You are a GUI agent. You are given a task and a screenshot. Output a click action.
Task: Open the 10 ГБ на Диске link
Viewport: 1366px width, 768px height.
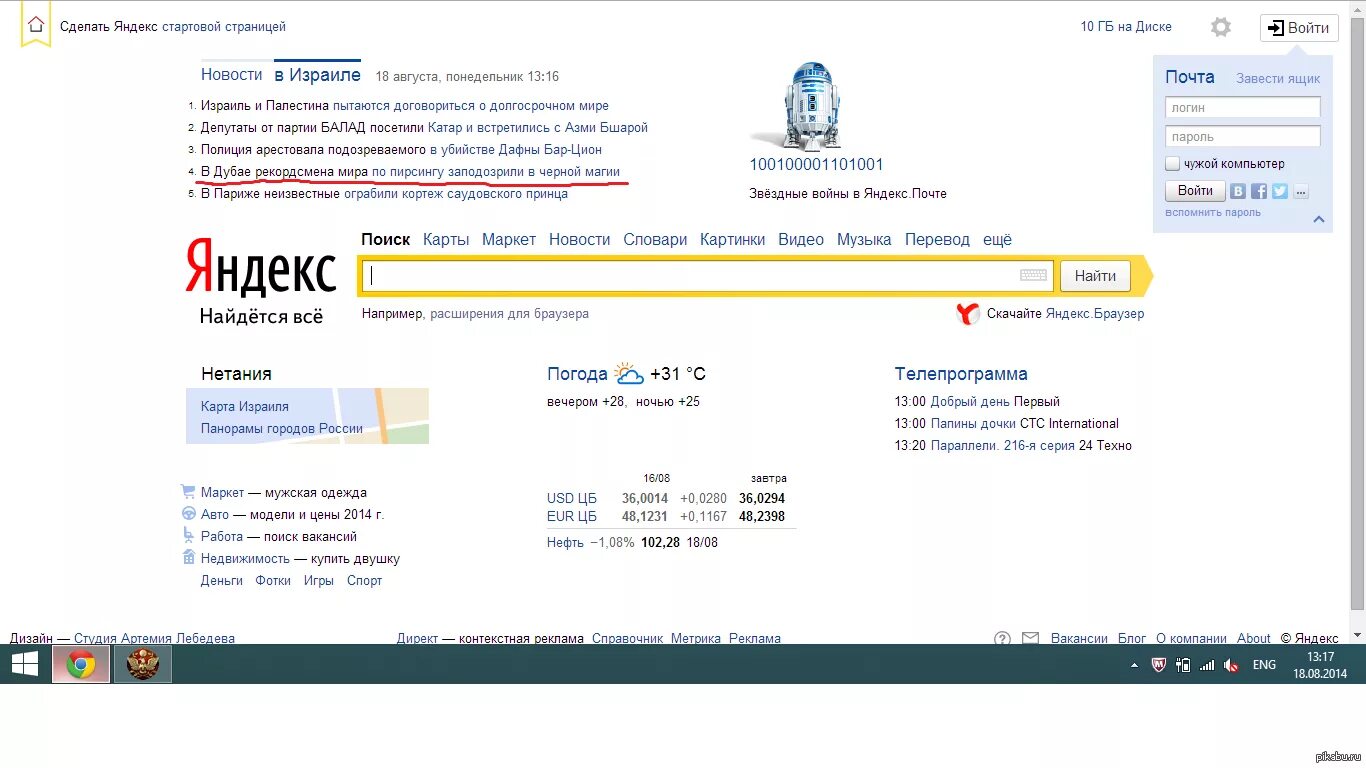click(1126, 27)
